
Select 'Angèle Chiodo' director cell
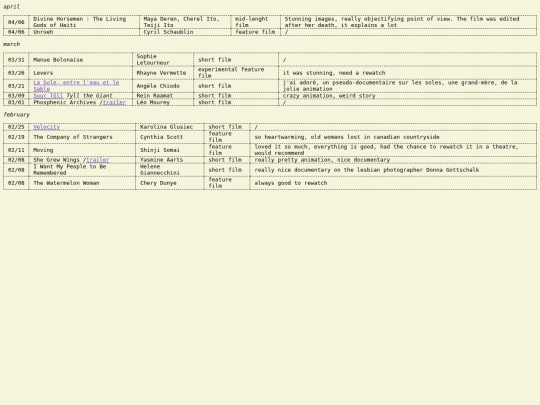click(163, 86)
